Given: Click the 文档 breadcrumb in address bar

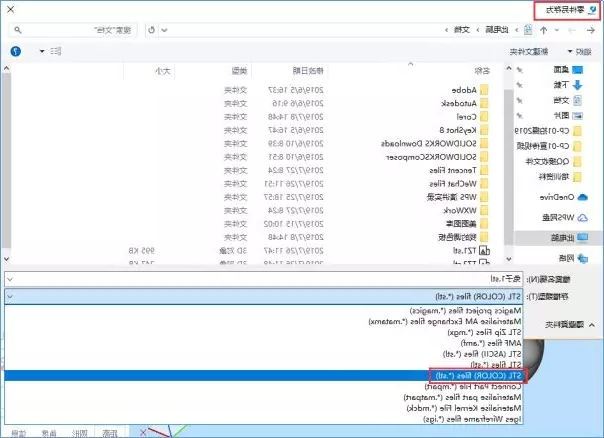Looking at the screenshot, I should (x=462, y=30).
